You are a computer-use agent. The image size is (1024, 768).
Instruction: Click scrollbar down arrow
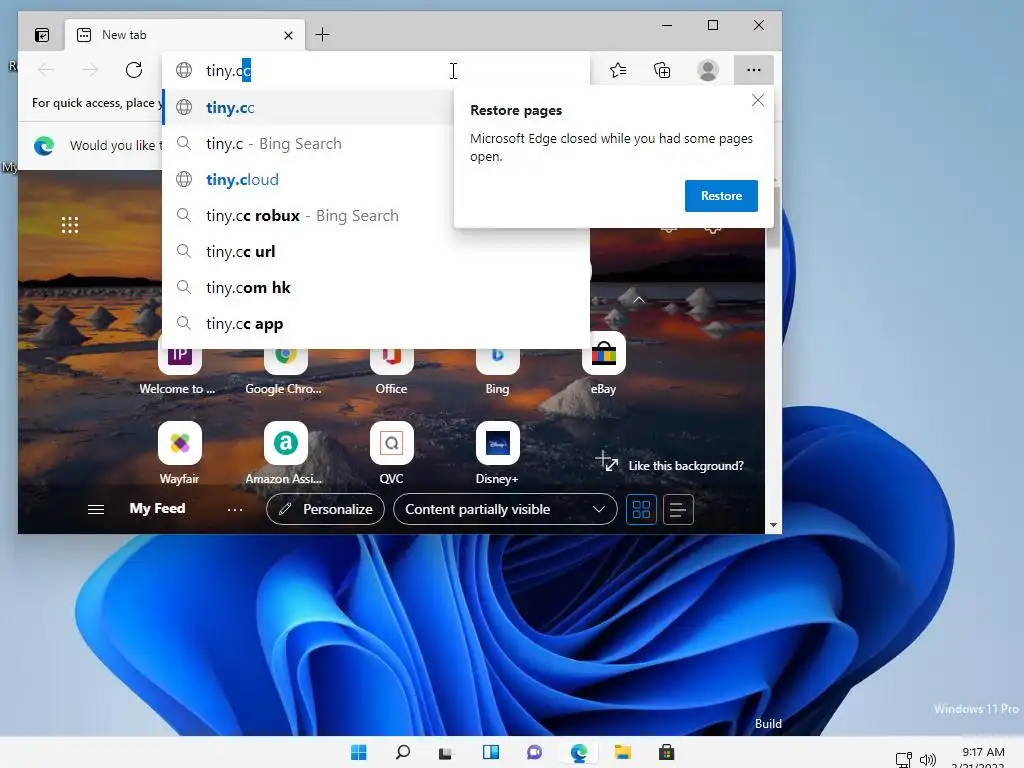click(x=773, y=525)
